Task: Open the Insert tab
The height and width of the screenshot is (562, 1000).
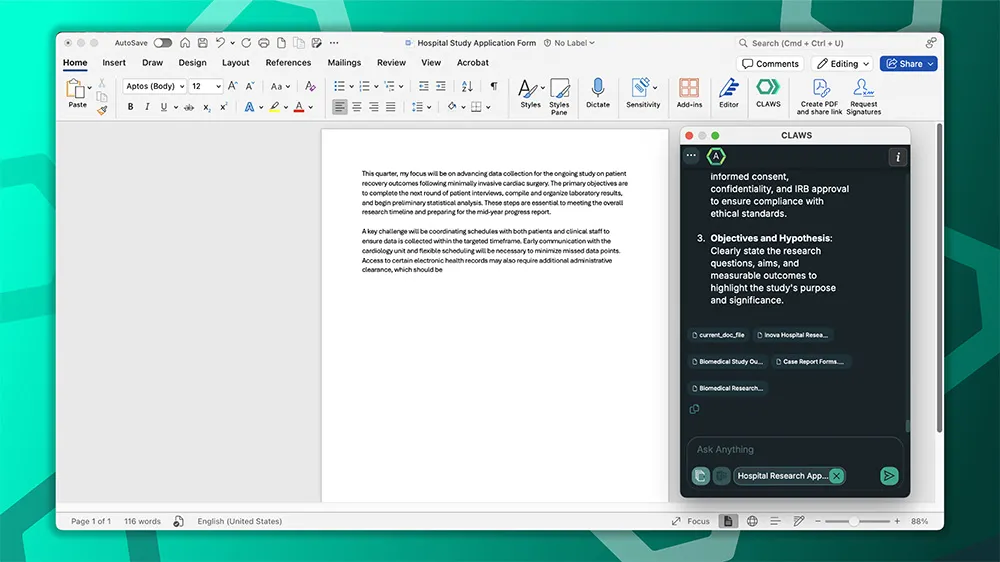Action: coord(114,63)
